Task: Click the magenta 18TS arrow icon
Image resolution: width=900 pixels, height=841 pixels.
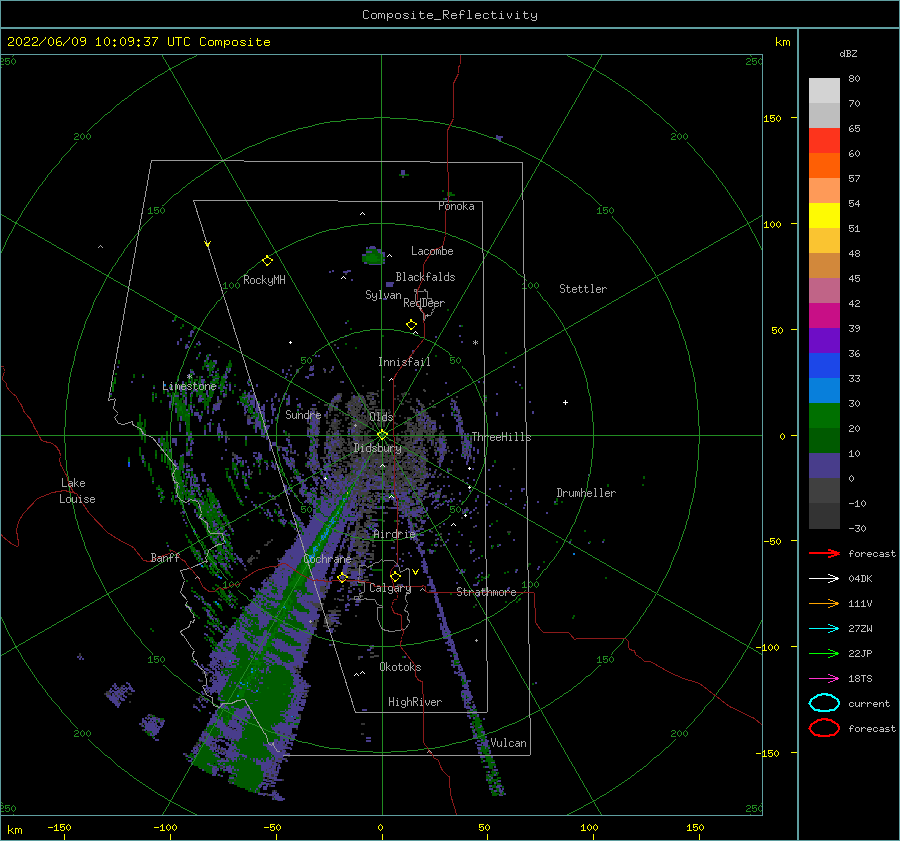Action: coord(824,679)
